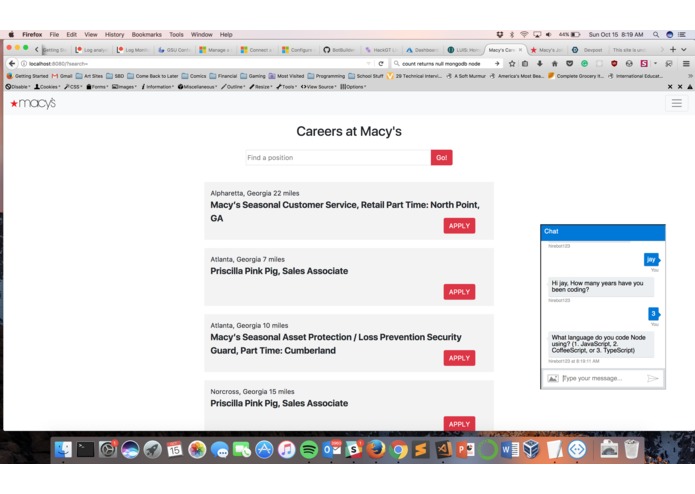This screenshot has height=494, width=695.
Task: Expand the list all tabs chevron
Action: point(684,50)
